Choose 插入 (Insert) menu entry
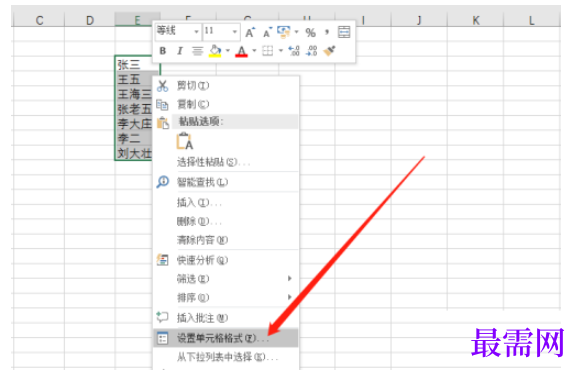Viewport: 583px width, 374px height. tap(226, 203)
